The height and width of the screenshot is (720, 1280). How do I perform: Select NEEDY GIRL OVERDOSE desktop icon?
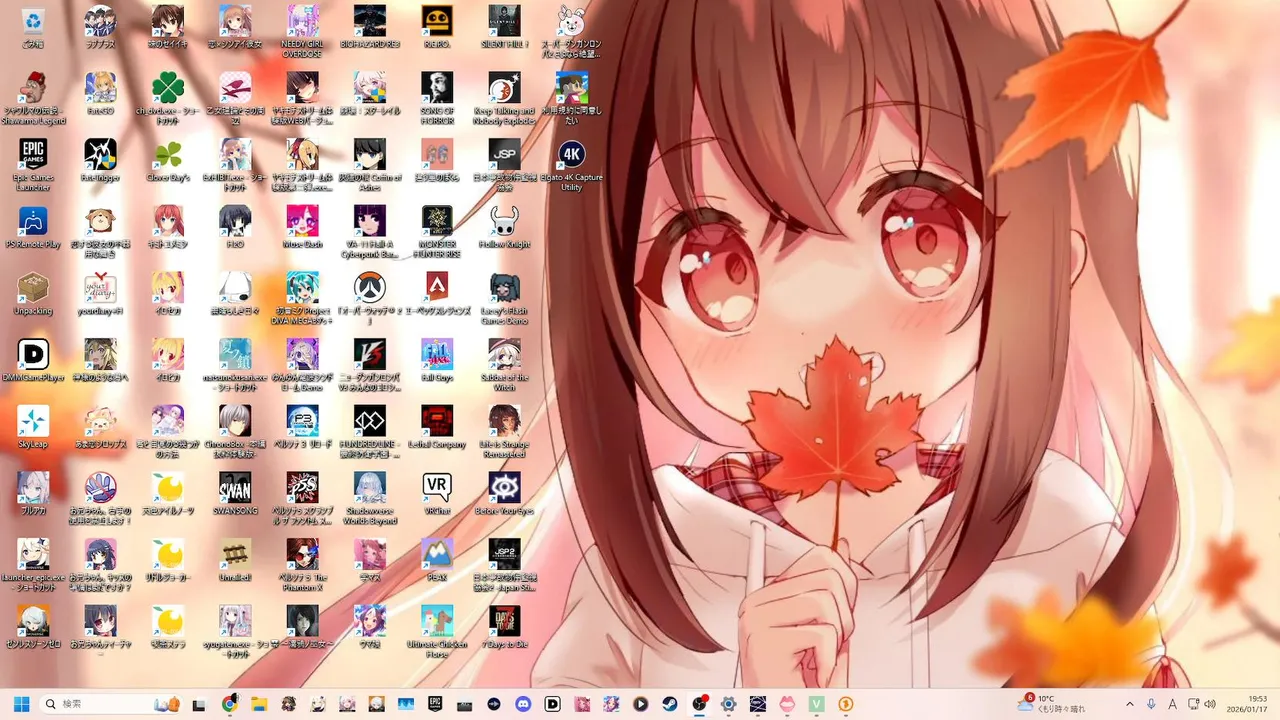pos(302,32)
